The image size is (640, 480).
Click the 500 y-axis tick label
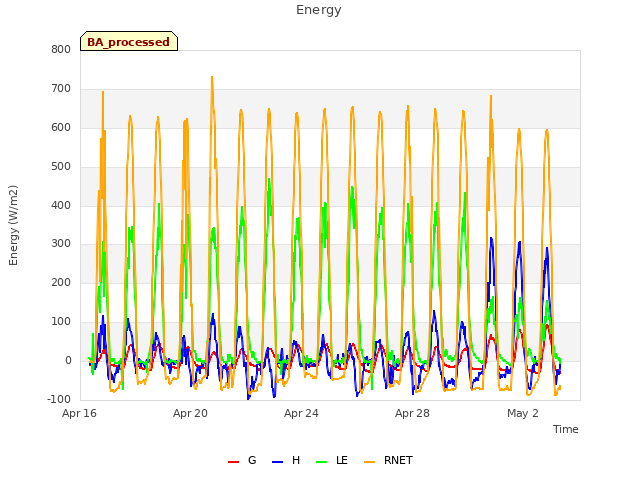click(61, 167)
